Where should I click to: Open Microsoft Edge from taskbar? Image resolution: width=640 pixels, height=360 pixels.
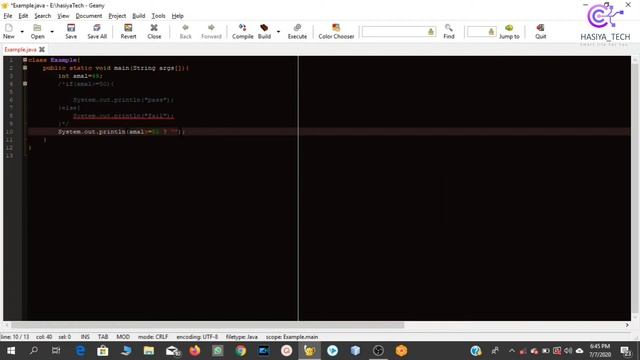pyautogui.click(x=80, y=351)
